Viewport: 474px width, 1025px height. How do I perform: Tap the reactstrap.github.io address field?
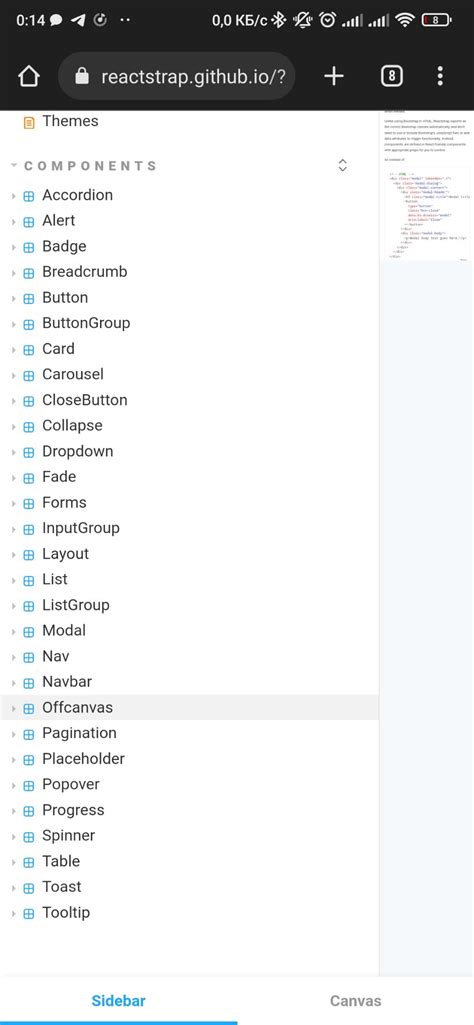[177, 76]
